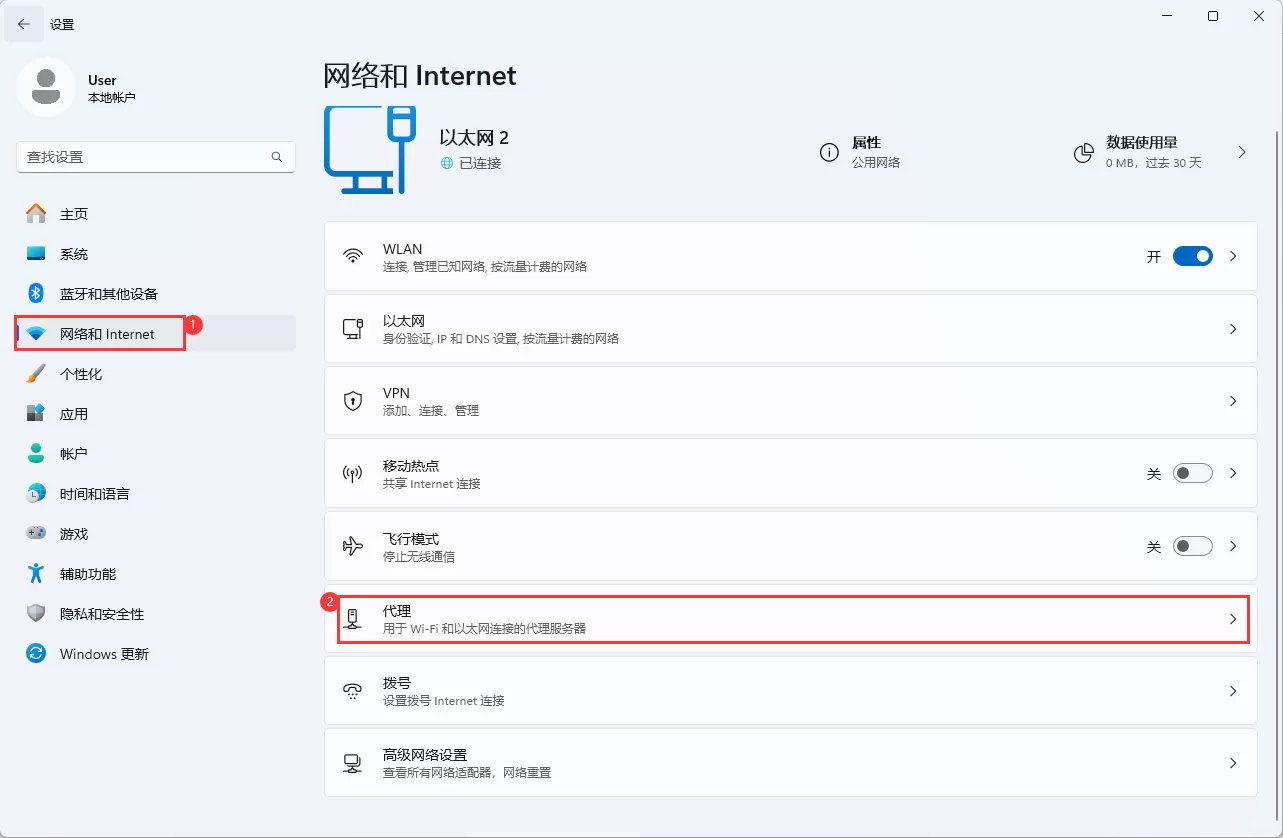Screen dimensions: 1283x838
Task: Select the dial-up phone icon
Action: 353,691
